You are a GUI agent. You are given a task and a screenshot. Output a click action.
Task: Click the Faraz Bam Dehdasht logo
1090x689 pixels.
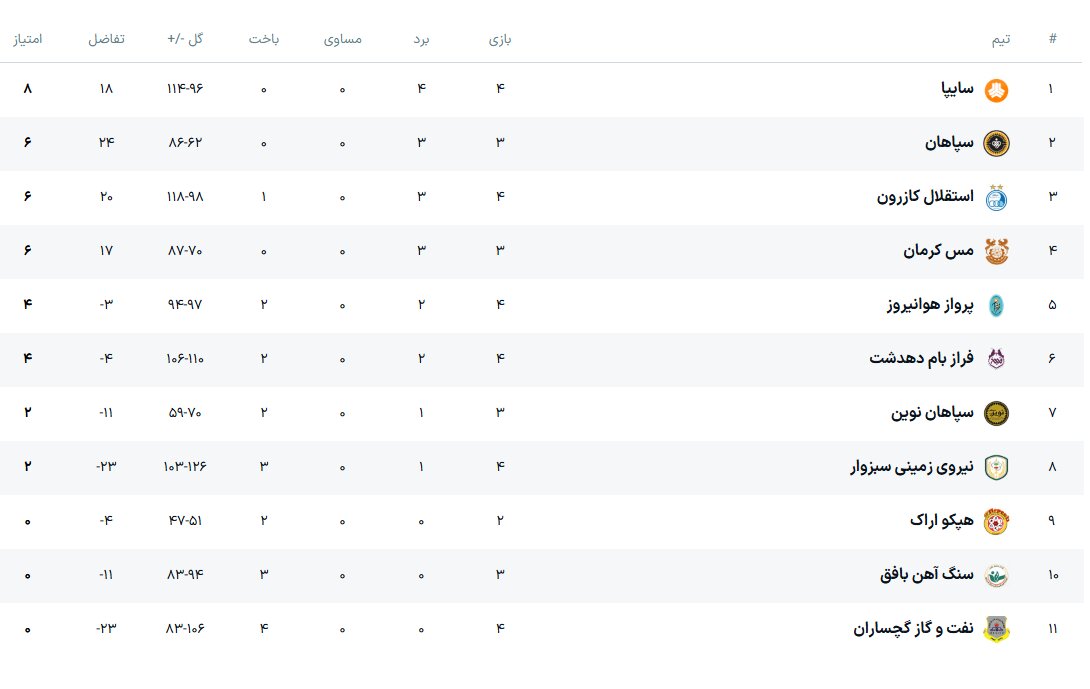(996, 359)
